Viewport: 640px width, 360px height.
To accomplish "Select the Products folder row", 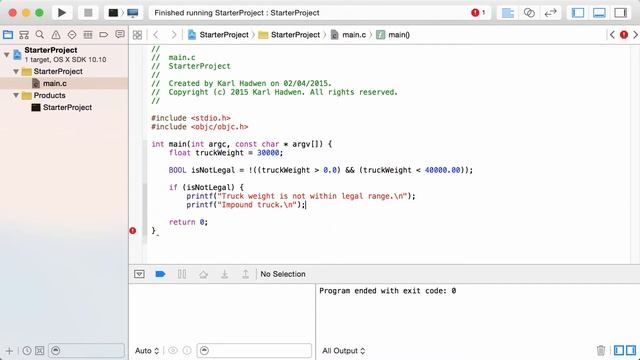I will click(64, 96).
